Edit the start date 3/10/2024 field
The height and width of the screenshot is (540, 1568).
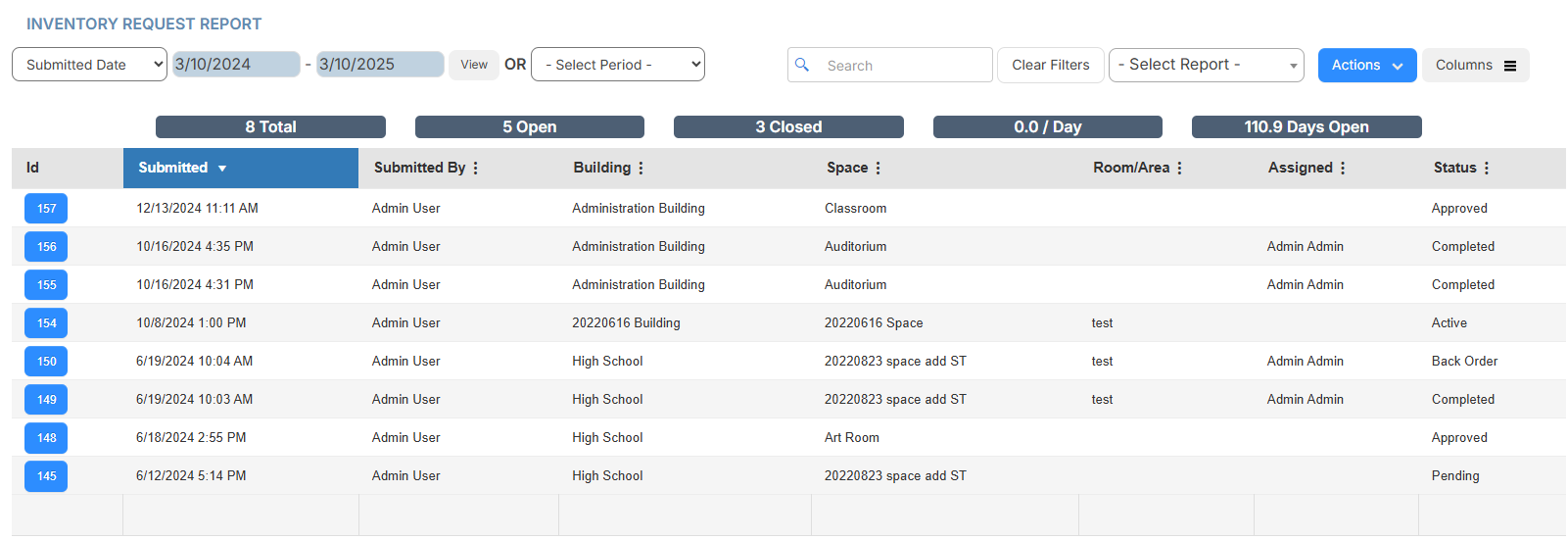click(x=236, y=65)
